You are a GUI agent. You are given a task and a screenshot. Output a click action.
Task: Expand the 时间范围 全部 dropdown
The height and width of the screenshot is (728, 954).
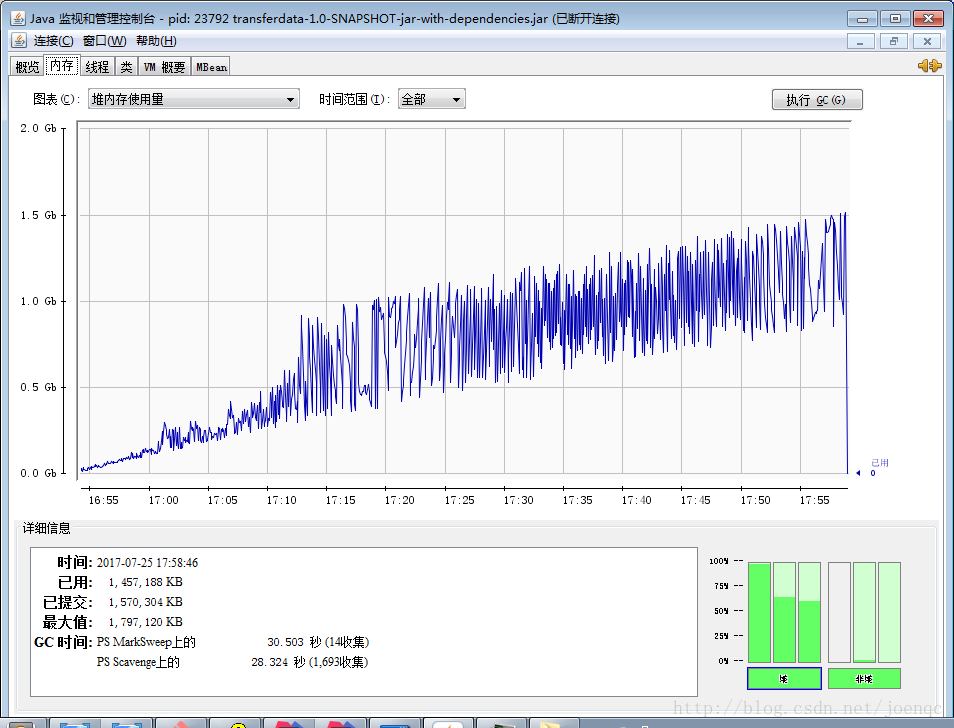(x=431, y=99)
